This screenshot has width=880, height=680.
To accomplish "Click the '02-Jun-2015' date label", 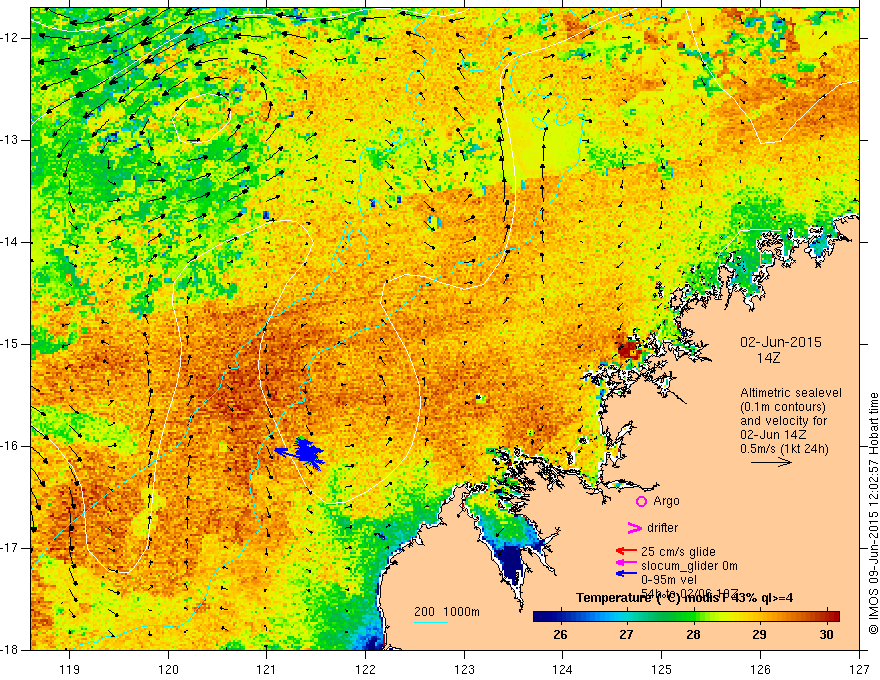I will 781,342.
